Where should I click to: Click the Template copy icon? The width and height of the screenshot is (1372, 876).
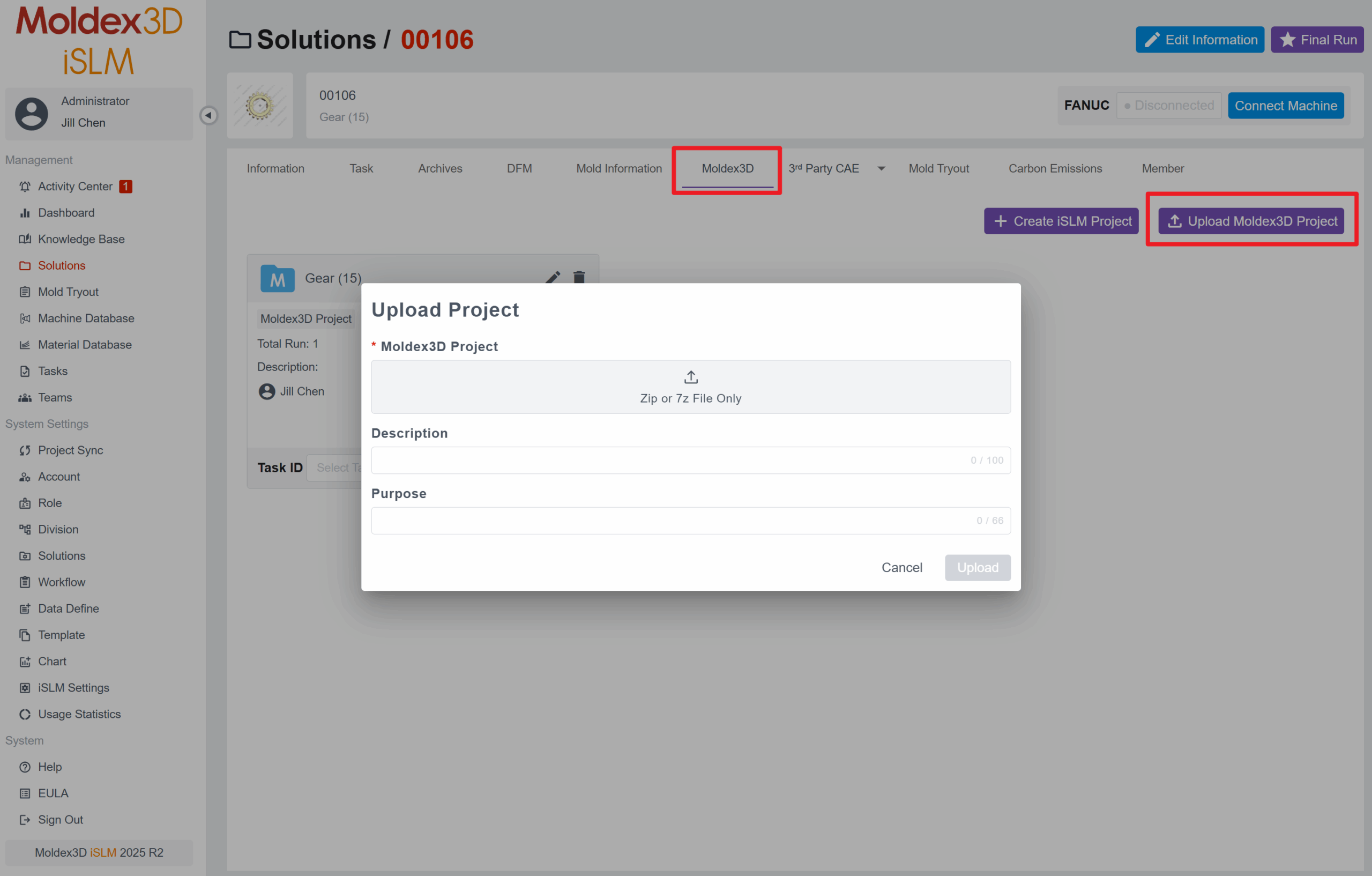(25, 635)
